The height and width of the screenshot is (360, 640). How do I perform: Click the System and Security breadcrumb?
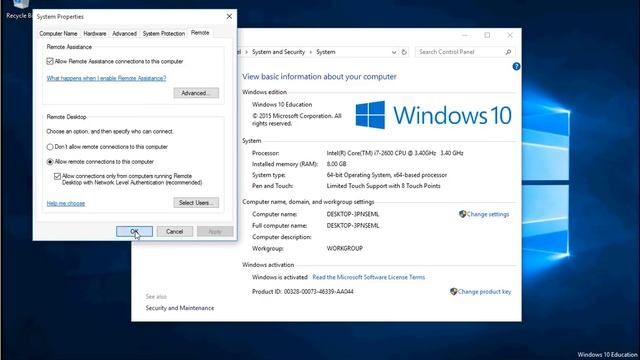coord(278,52)
